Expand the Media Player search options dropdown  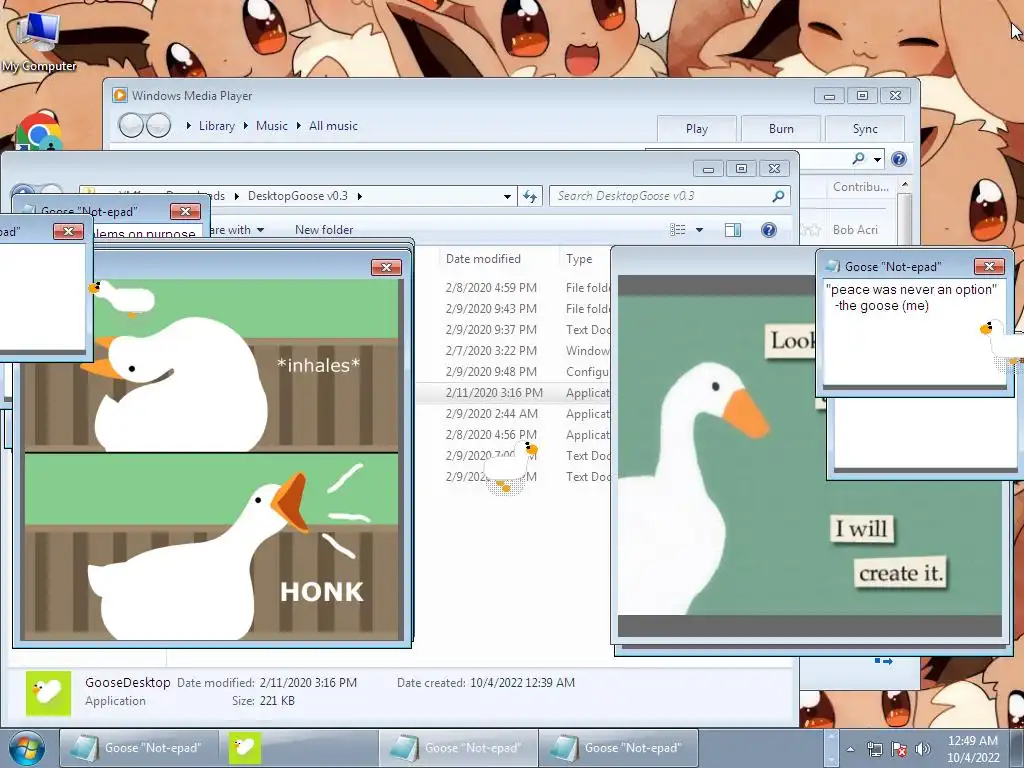point(878,159)
